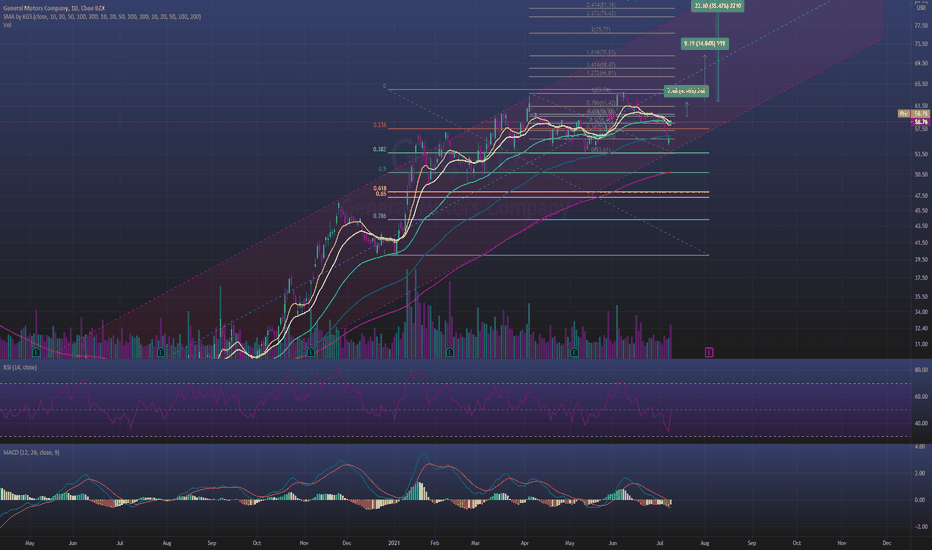Click the 2021 label on time axis
The width and height of the screenshot is (932, 550).
(393, 543)
